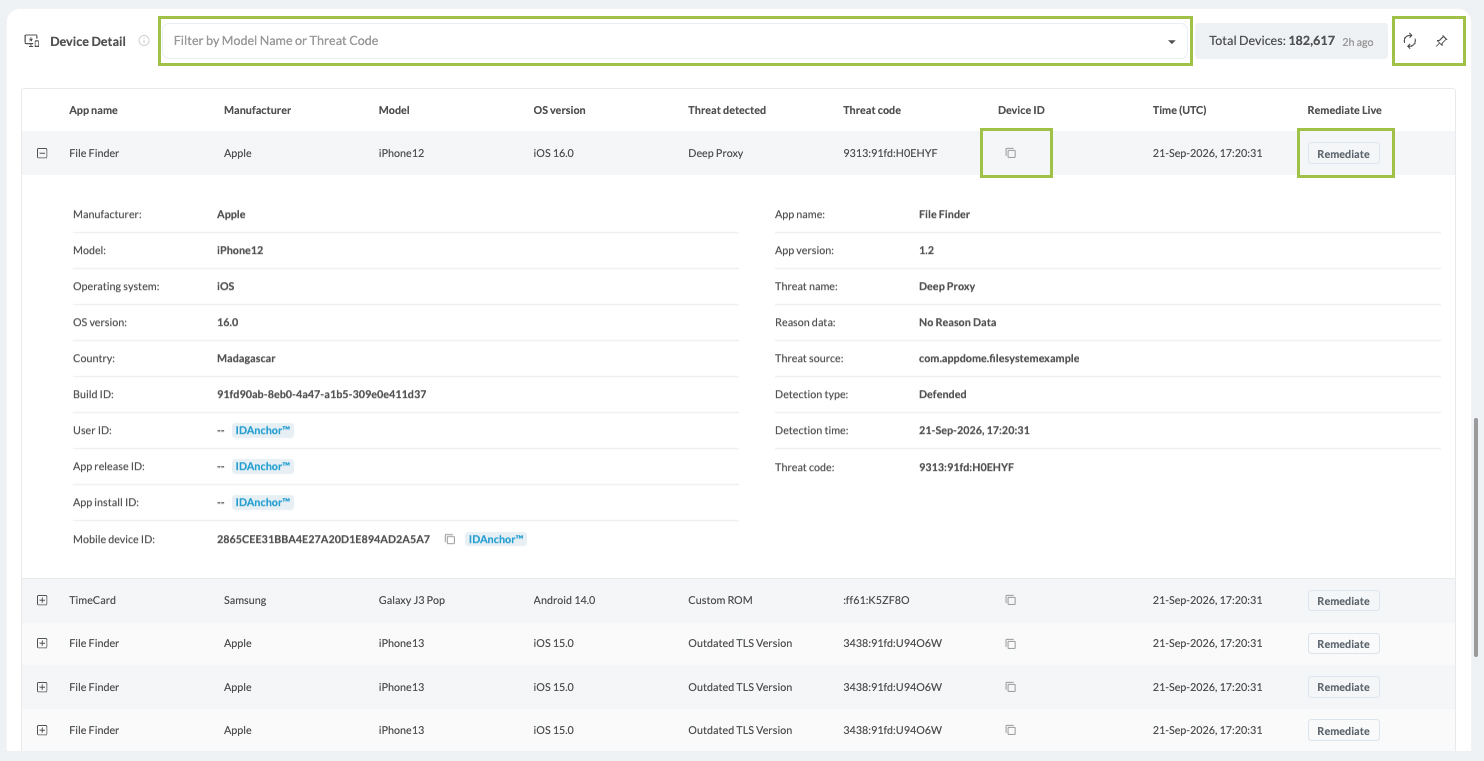Image resolution: width=1484 pixels, height=761 pixels.
Task: Click threat source com.appdome.filesystemexample
Action: tap(999, 358)
